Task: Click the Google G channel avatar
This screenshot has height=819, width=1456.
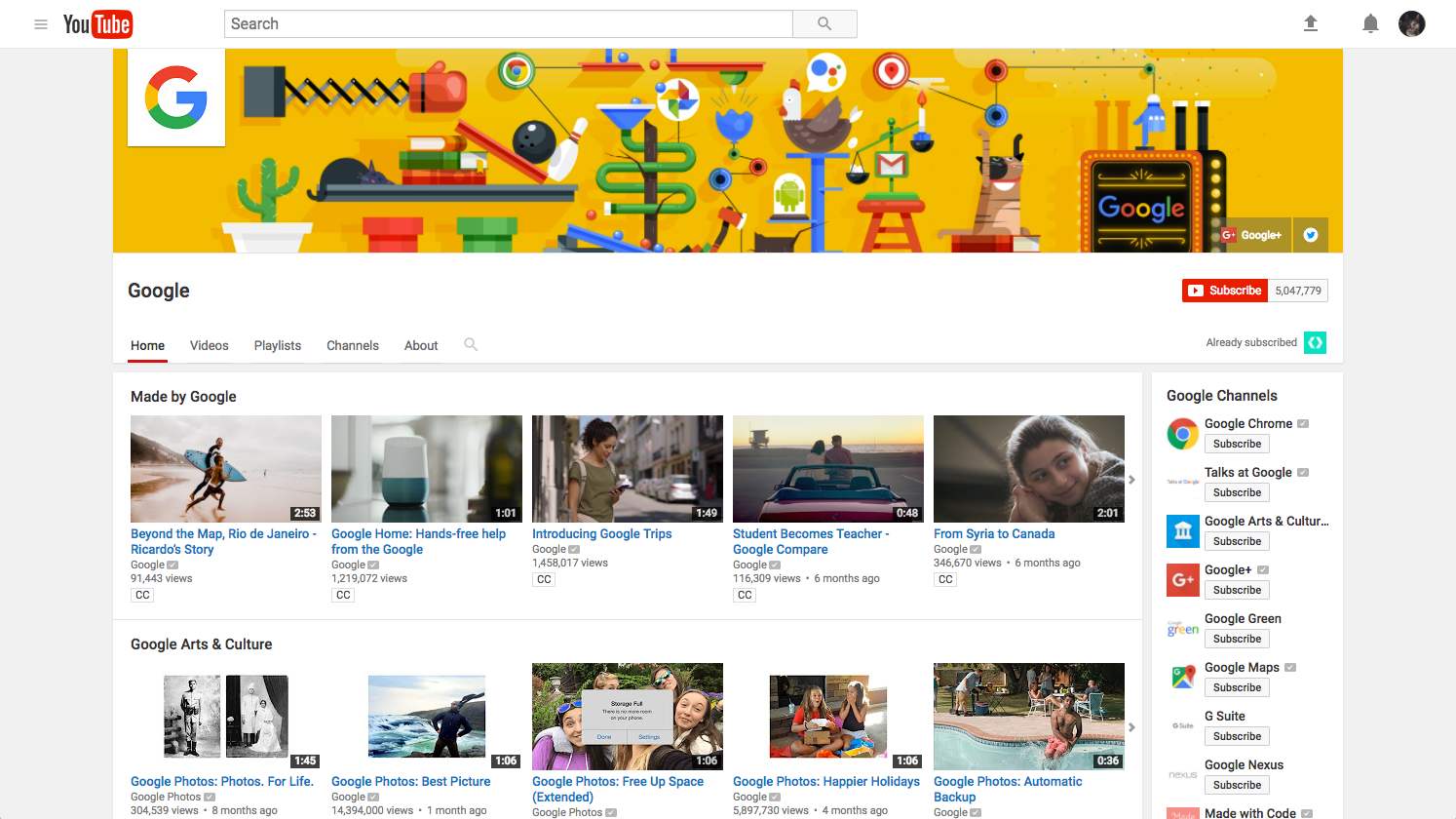Action: click(x=176, y=97)
